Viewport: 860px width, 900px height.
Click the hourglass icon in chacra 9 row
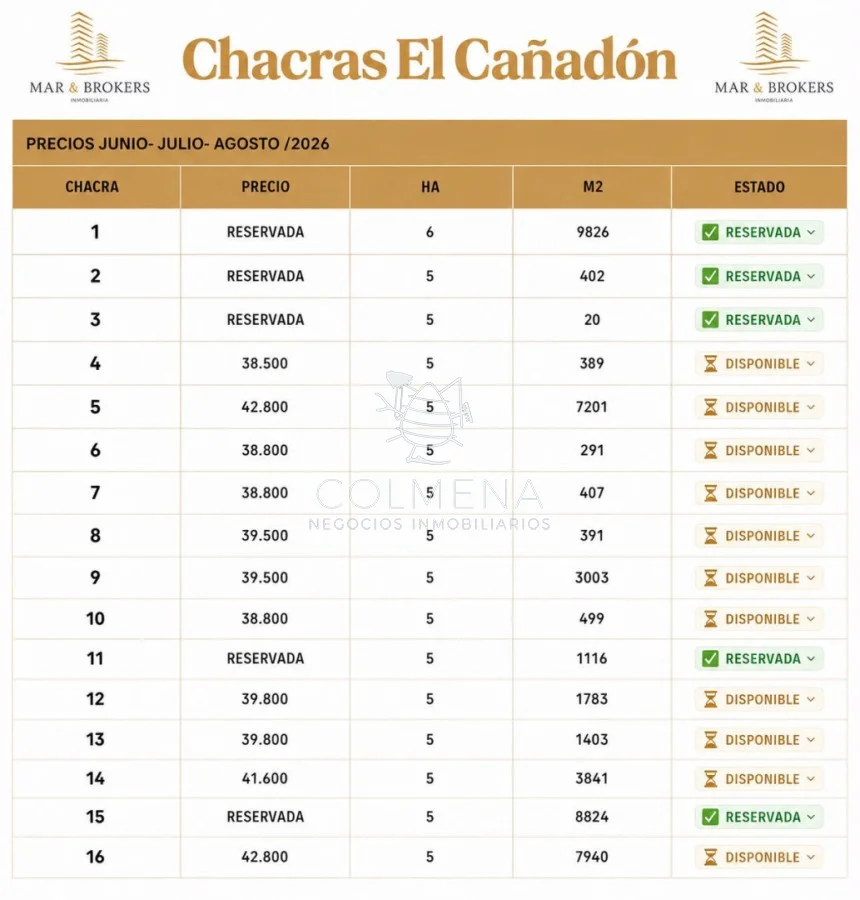pos(710,578)
